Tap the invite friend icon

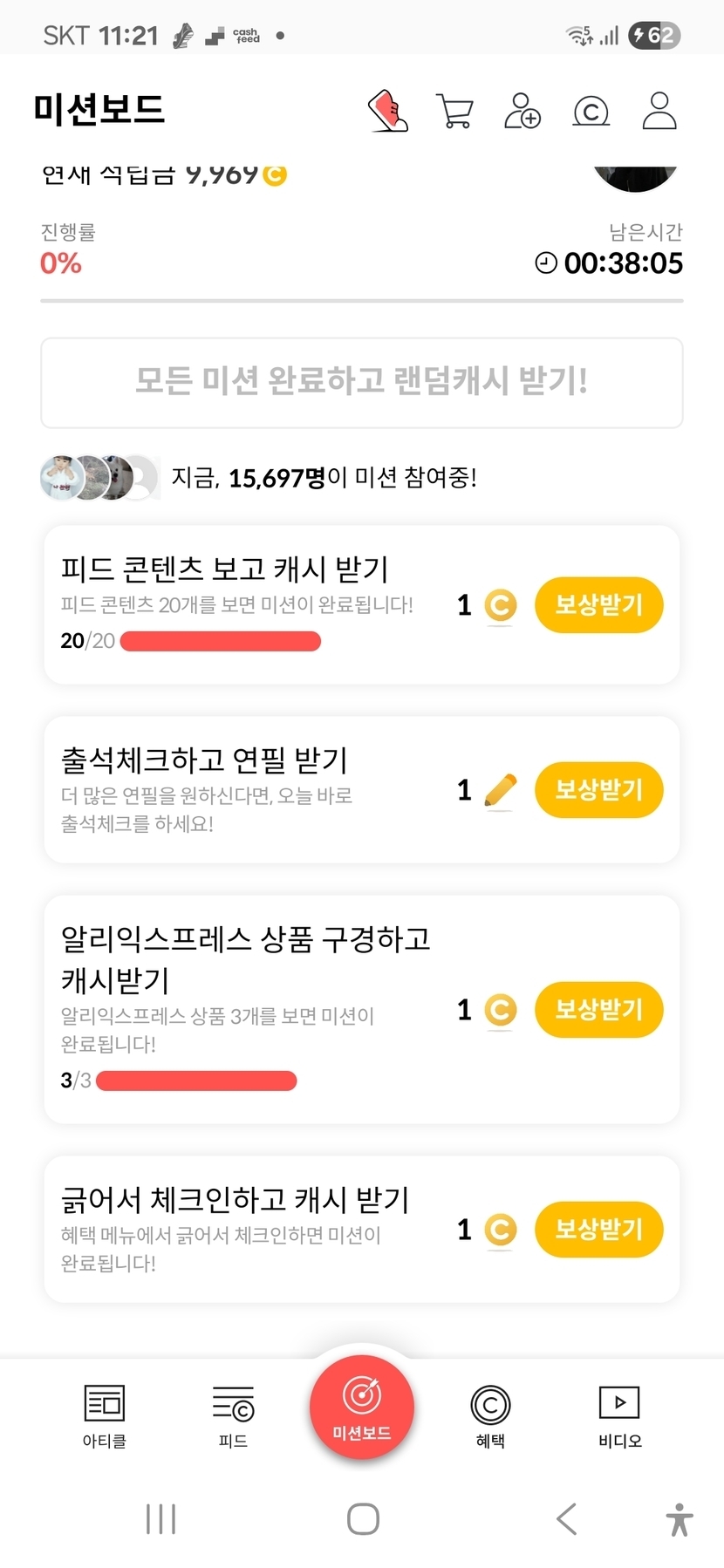(522, 111)
